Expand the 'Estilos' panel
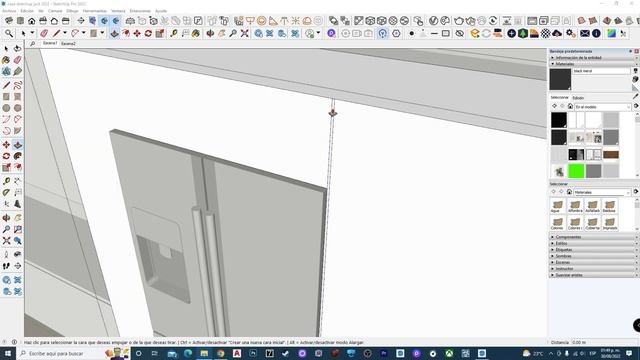 pos(593,243)
